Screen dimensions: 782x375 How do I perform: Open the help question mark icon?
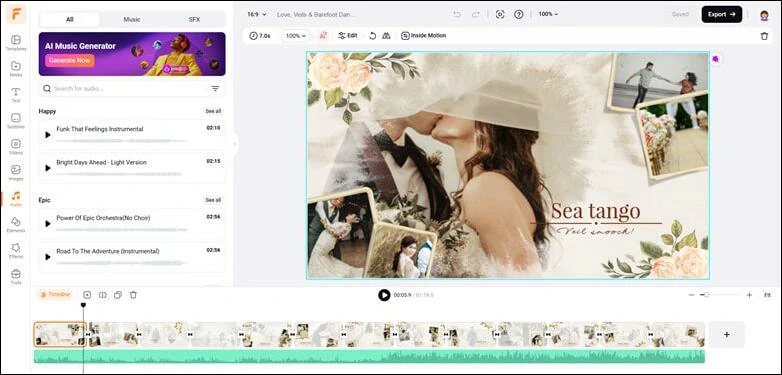coord(519,14)
